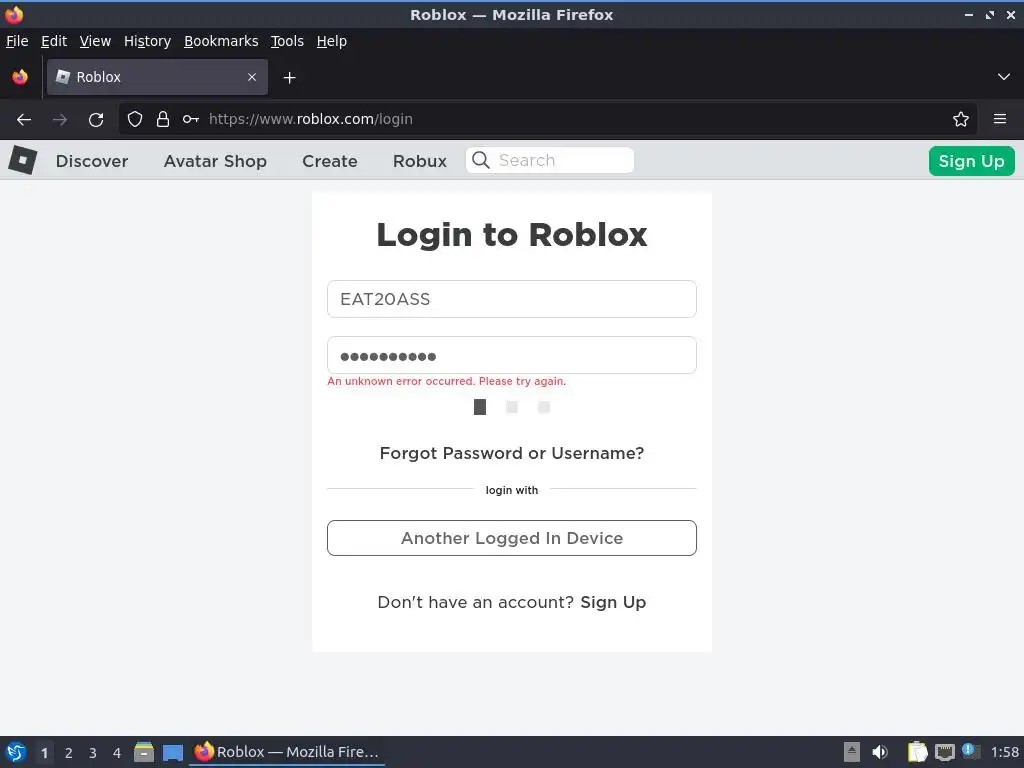1024x768 pixels.
Task: Click the Firefox View icon beside the tab
Action: pos(20,77)
